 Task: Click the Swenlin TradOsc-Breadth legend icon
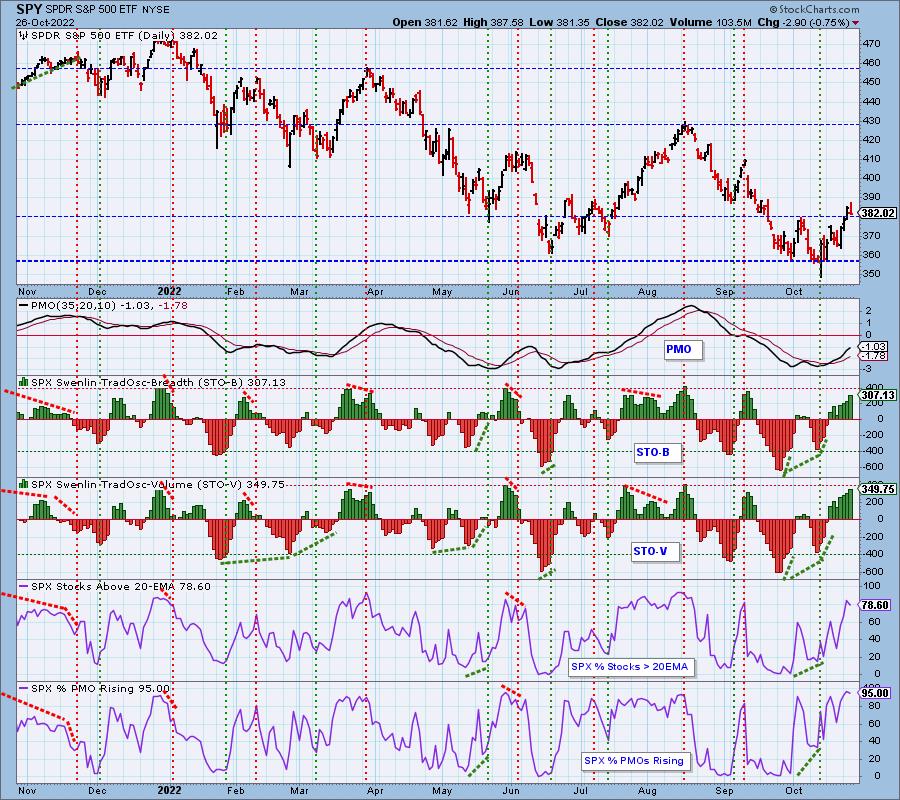pos(24,382)
